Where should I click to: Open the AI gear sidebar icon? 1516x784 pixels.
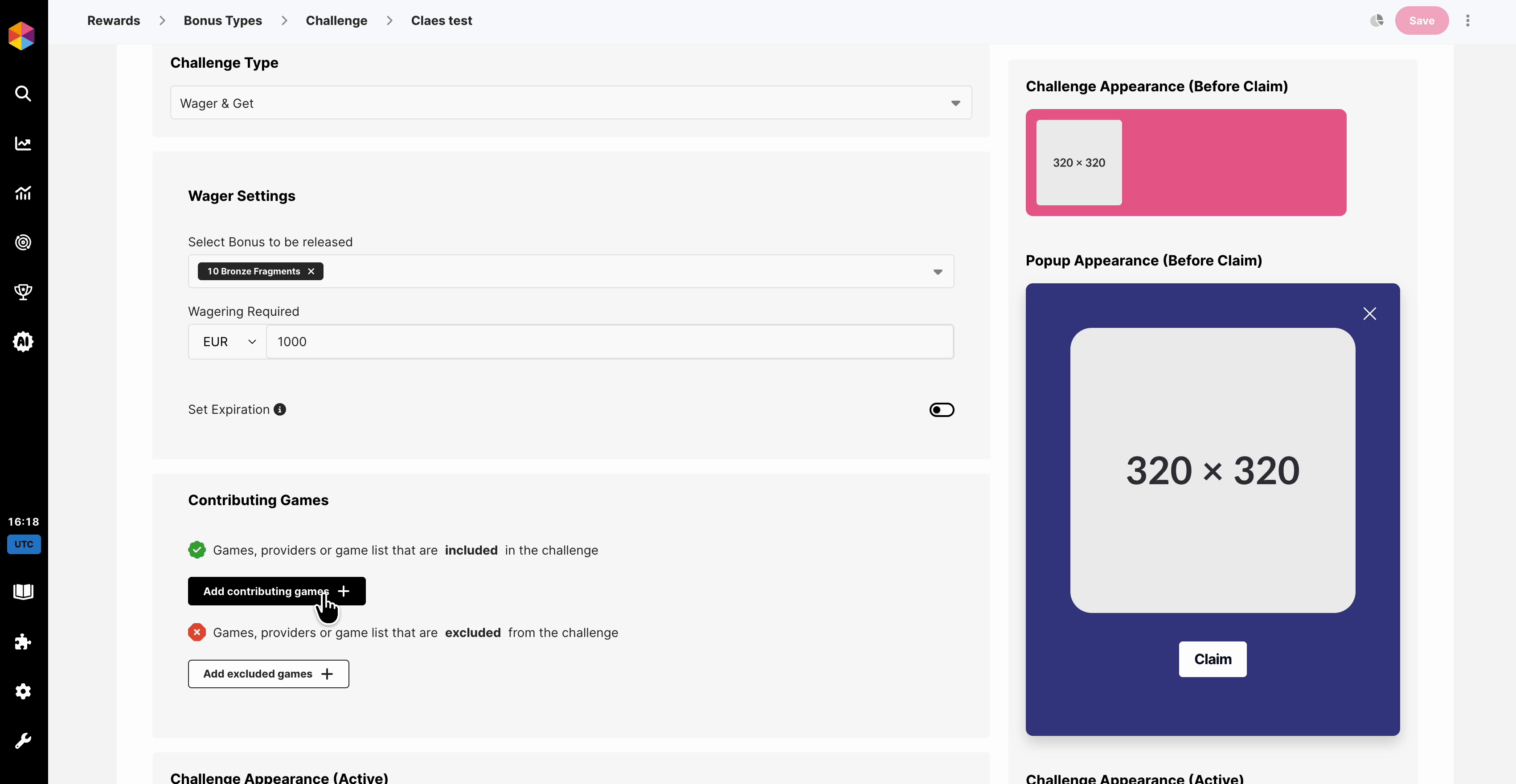click(x=23, y=342)
